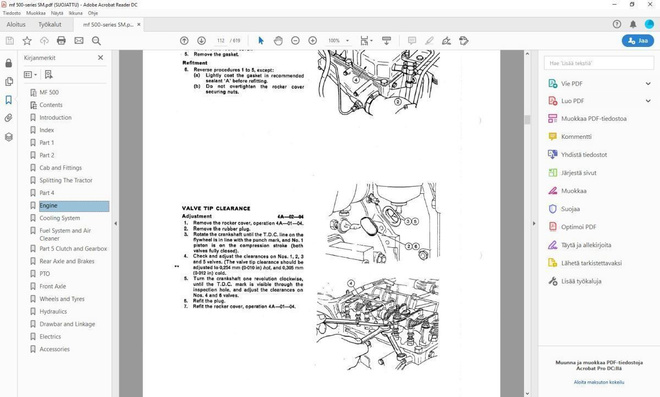Click the Save file icon
The image size is (660, 397).
10,41
